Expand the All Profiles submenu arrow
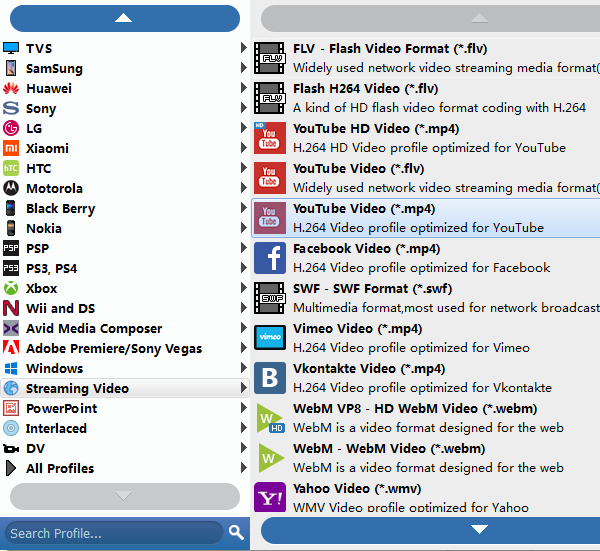The width and height of the screenshot is (600, 551). [x=244, y=468]
